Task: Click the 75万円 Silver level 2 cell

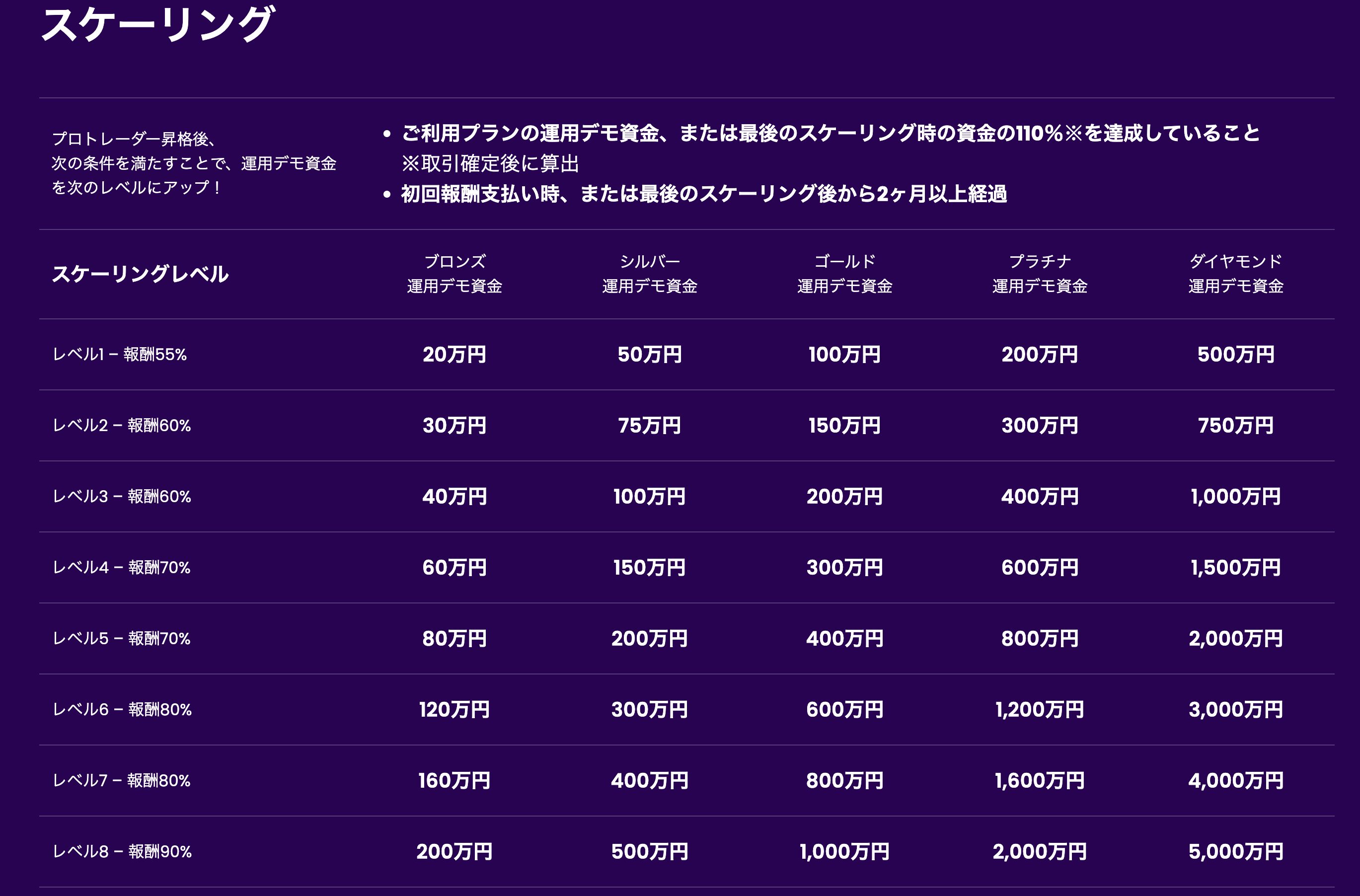Action: point(650,425)
